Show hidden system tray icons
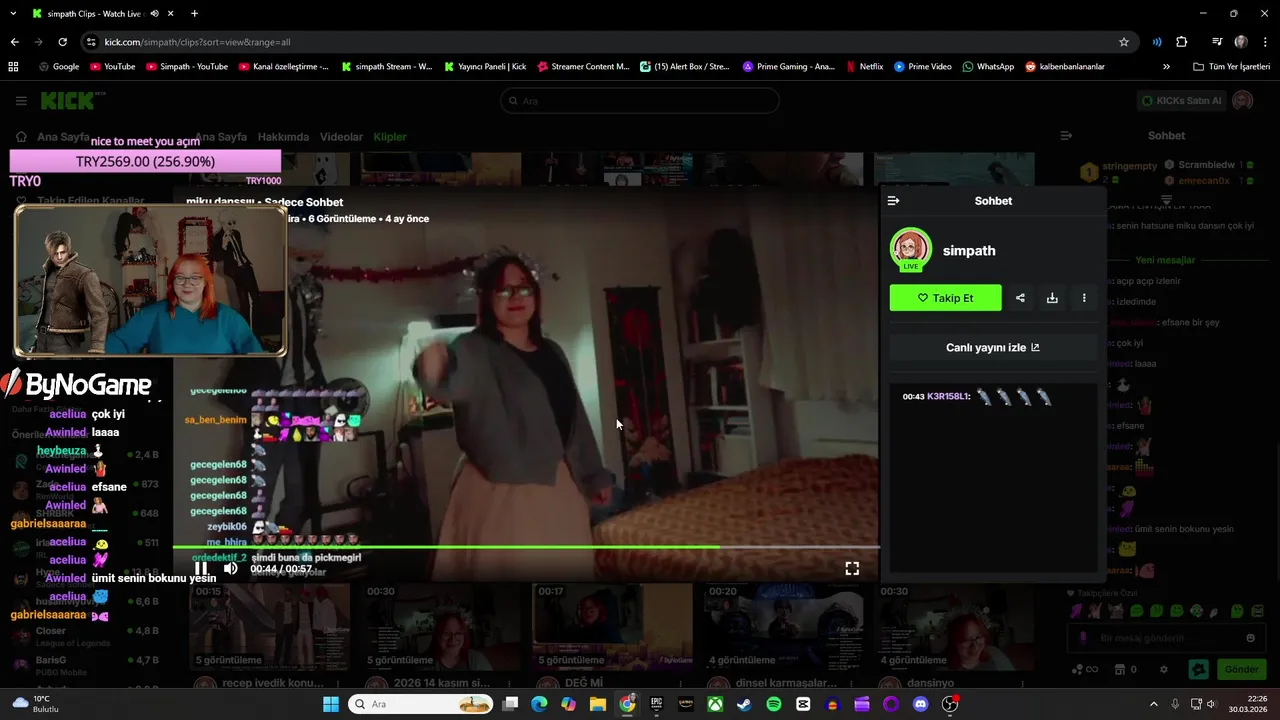 pyautogui.click(x=1153, y=704)
